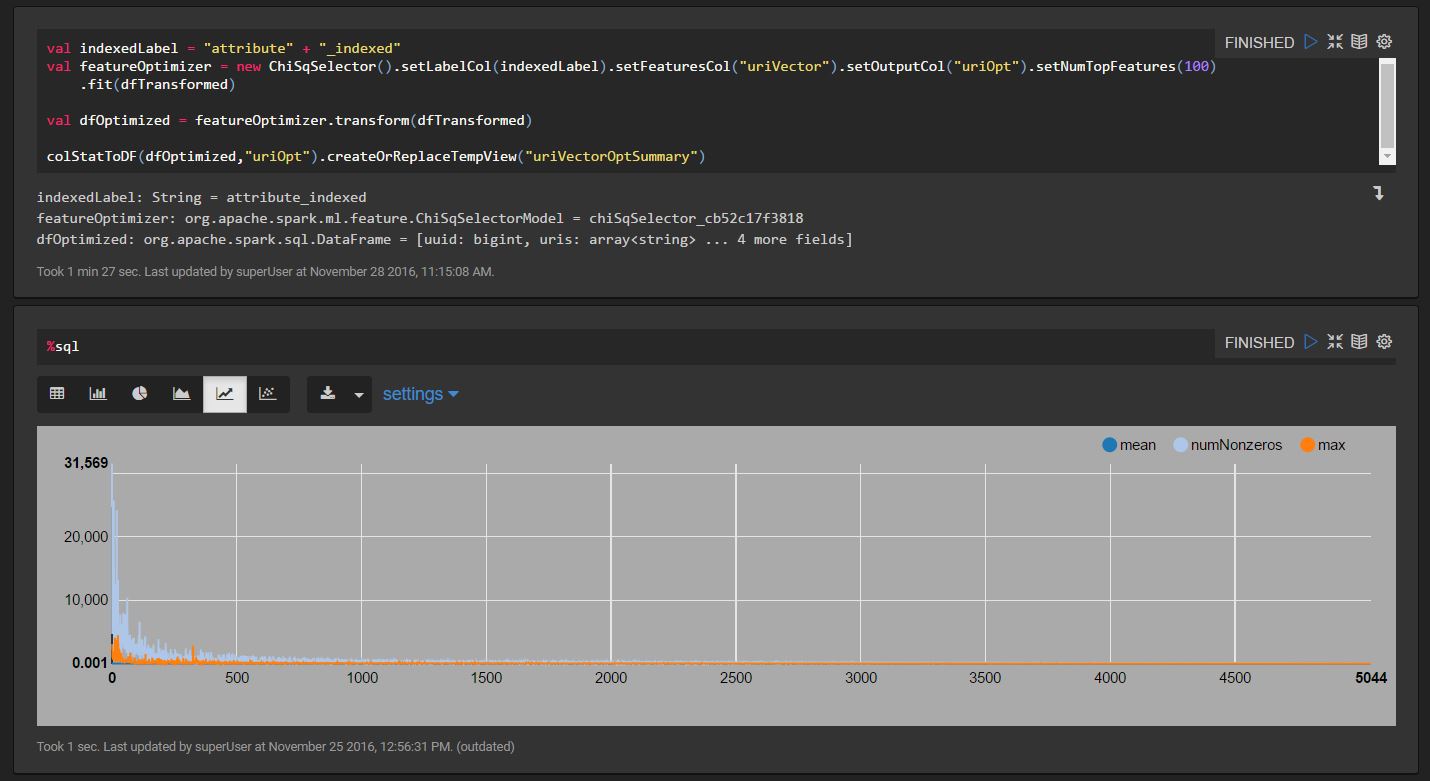Image resolution: width=1430 pixels, height=781 pixels.
Task: Select the scatter plot visualization
Action: [266, 393]
